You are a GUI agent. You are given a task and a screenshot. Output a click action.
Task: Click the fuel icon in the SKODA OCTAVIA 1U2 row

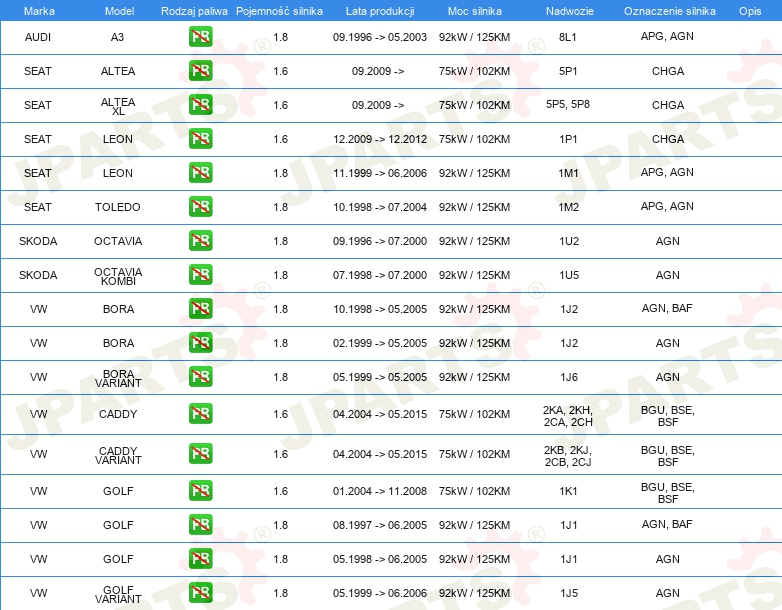200,240
